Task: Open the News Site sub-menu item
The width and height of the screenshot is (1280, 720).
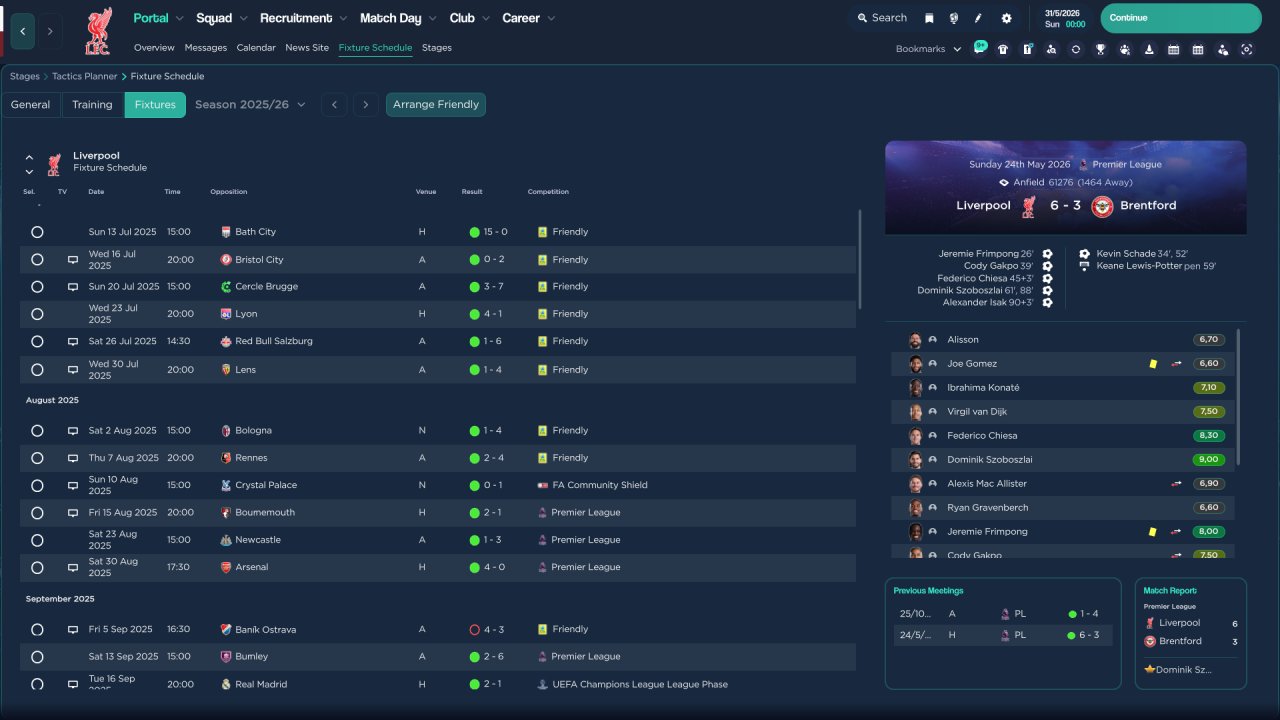Action: tap(307, 48)
